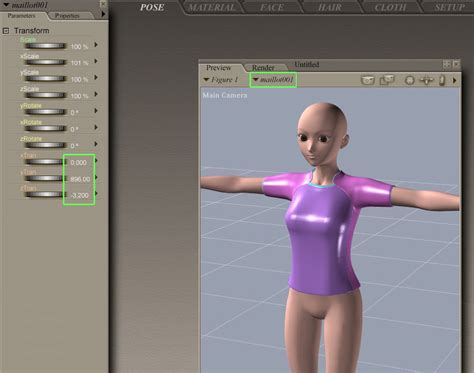The width and height of the screenshot is (474, 373).
Task: Click the move XY camera cross icon
Action: (x=426, y=80)
